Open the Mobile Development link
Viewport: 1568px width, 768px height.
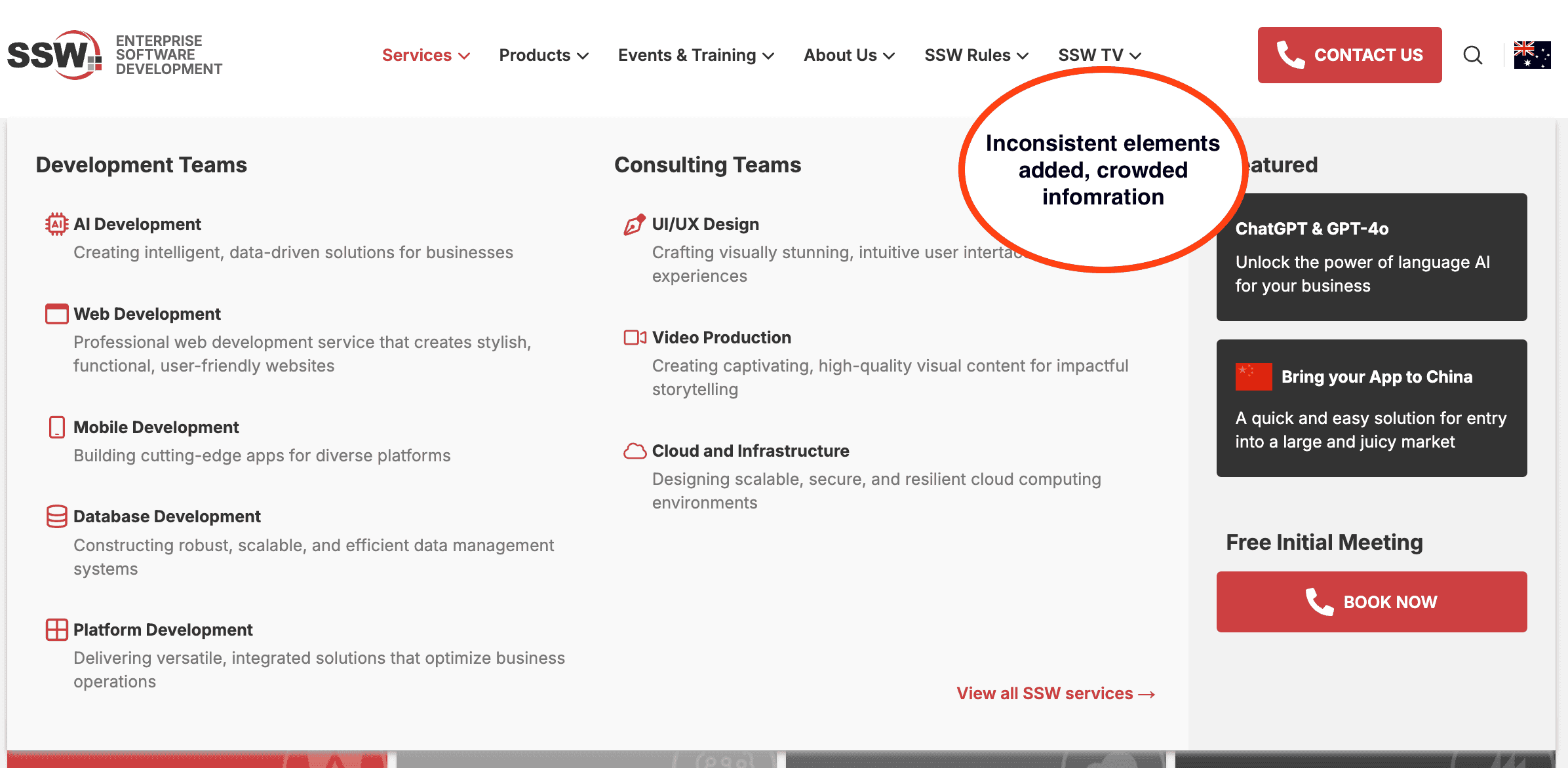tap(156, 427)
